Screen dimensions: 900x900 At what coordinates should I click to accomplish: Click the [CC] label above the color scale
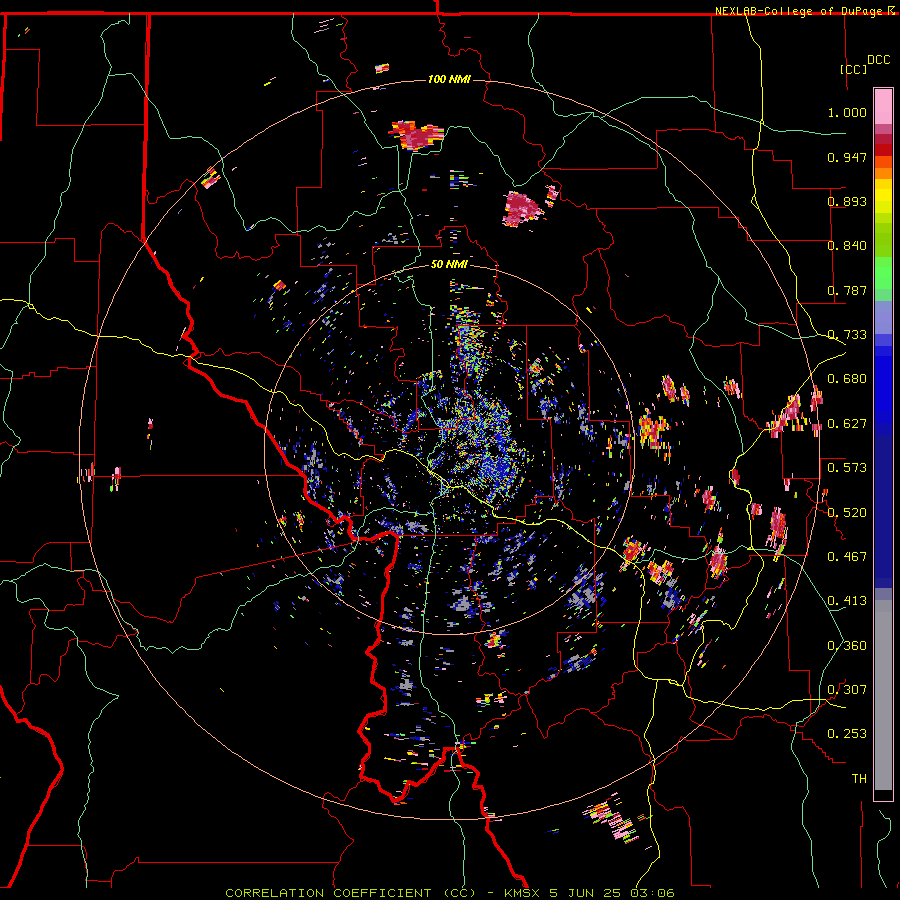tap(854, 69)
